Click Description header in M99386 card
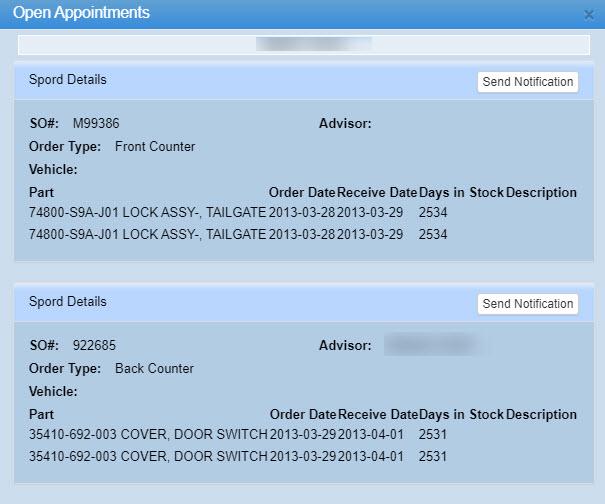 coord(541,192)
